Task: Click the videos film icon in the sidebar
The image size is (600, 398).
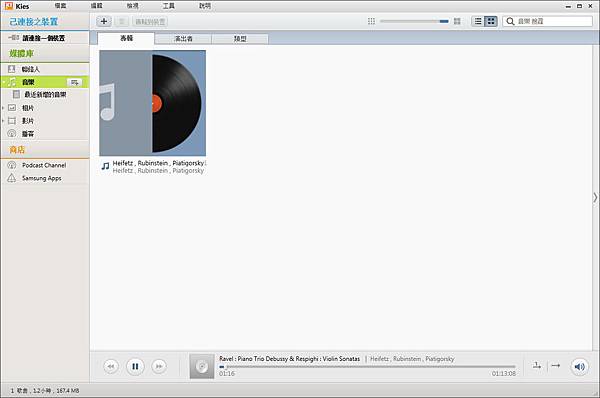Action: tap(12, 121)
